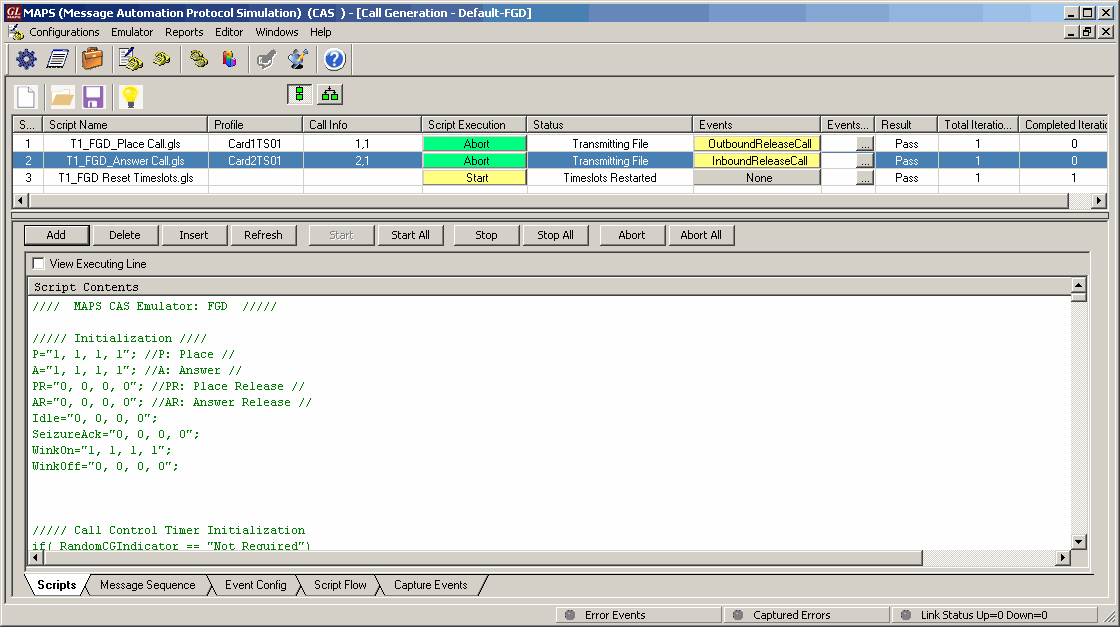
Task: Start the T1_FGD Reset Timeslots.gls script
Action: click(475, 178)
